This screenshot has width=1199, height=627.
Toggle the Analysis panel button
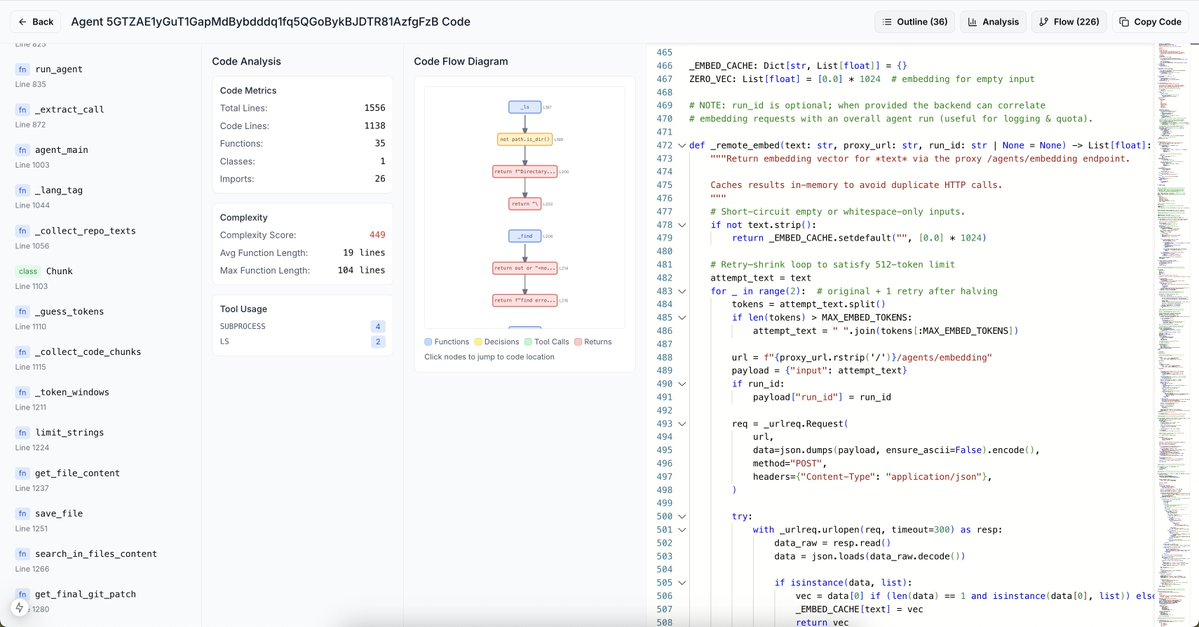click(x=993, y=21)
